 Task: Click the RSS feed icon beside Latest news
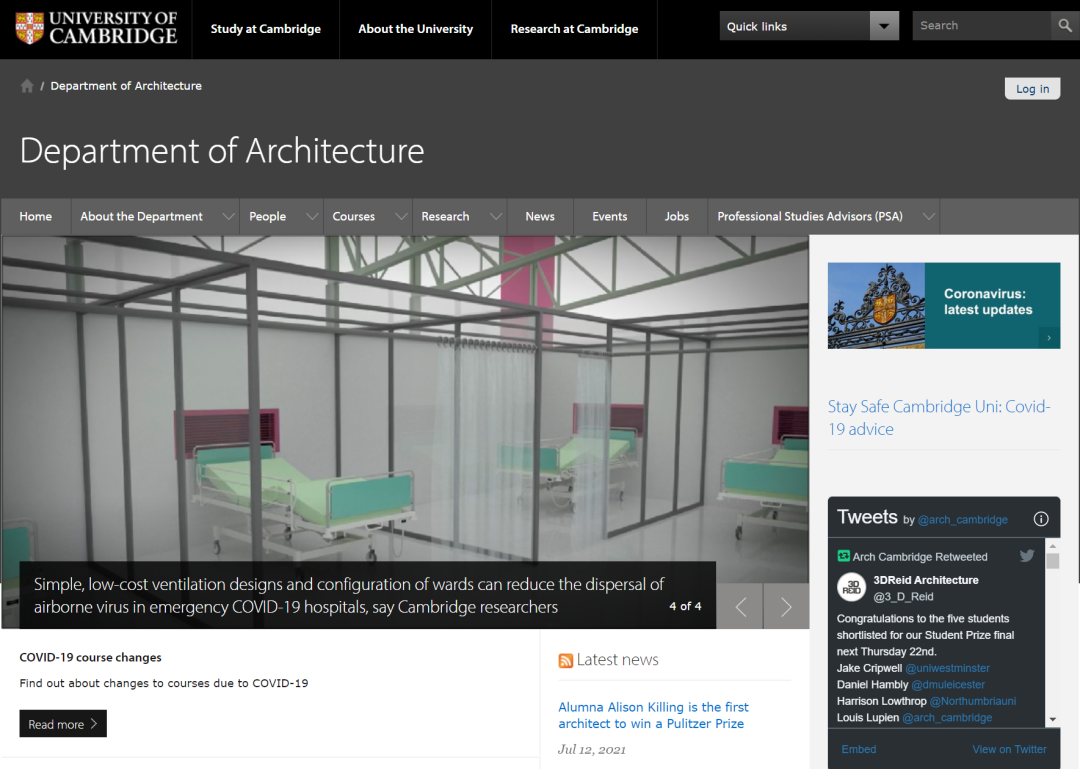point(565,661)
